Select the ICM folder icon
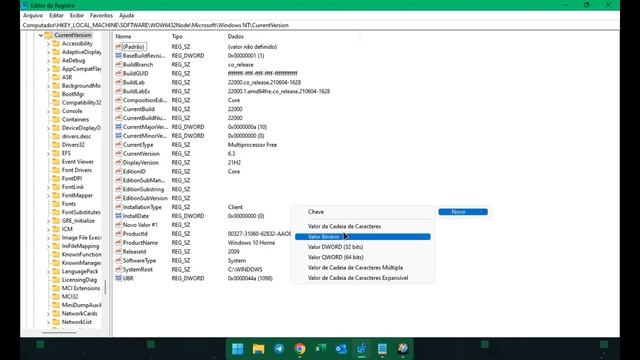640x360 pixels. tap(56, 229)
